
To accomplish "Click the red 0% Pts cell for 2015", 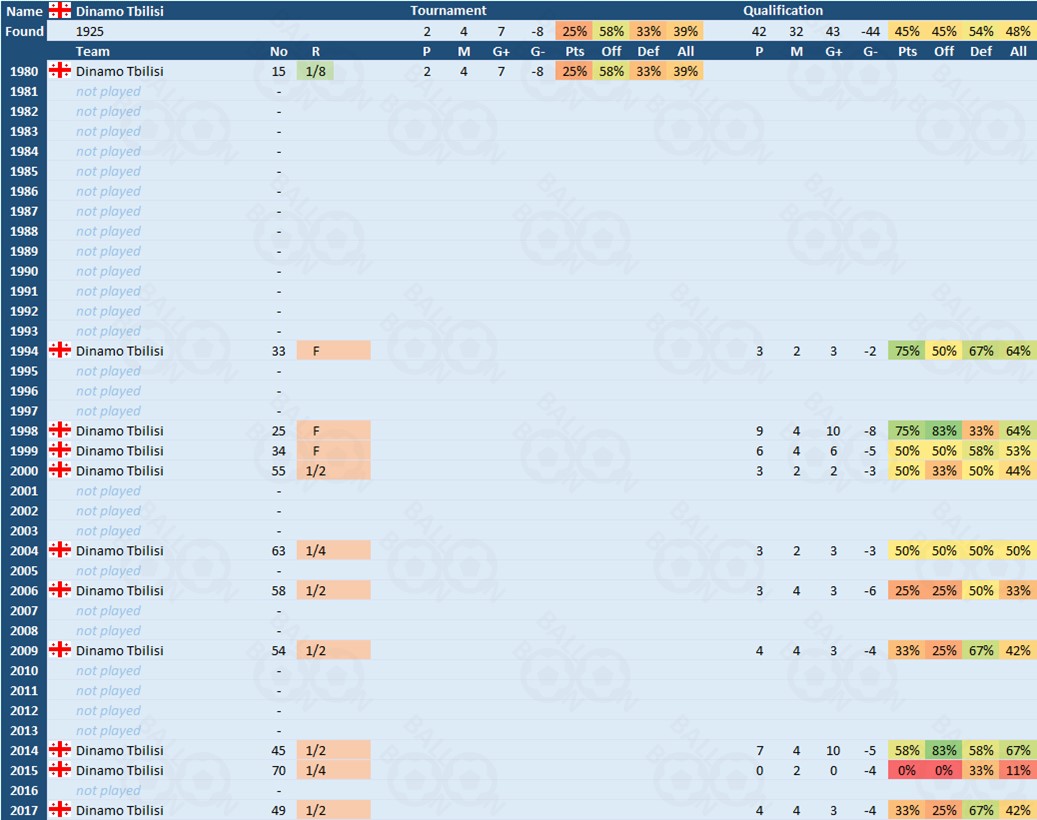I will pyautogui.click(x=908, y=771).
